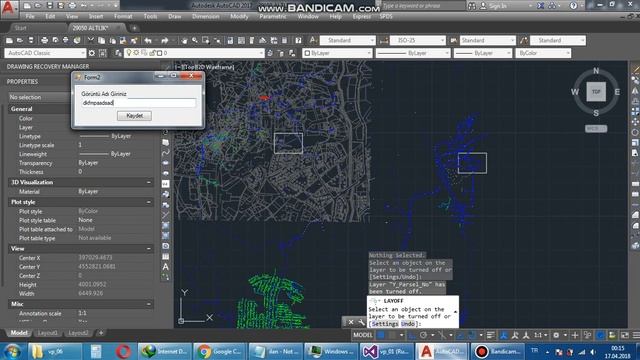Screen dimensions: 640x360
Task: Click the Make Object's Layer Current icon
Action: (270, 53)
